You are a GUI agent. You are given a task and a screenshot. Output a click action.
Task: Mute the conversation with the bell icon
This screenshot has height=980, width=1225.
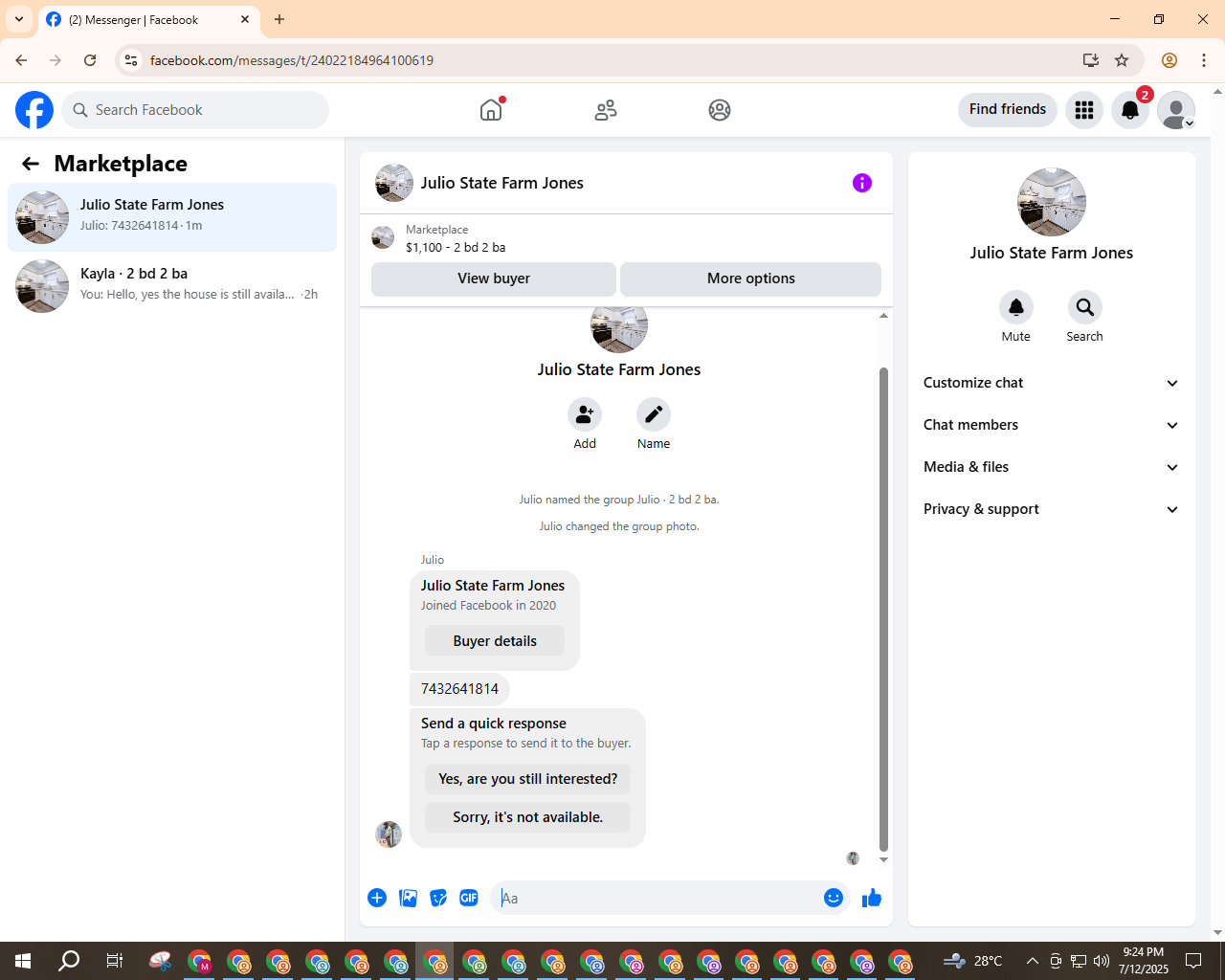(x=1016, y=307)
